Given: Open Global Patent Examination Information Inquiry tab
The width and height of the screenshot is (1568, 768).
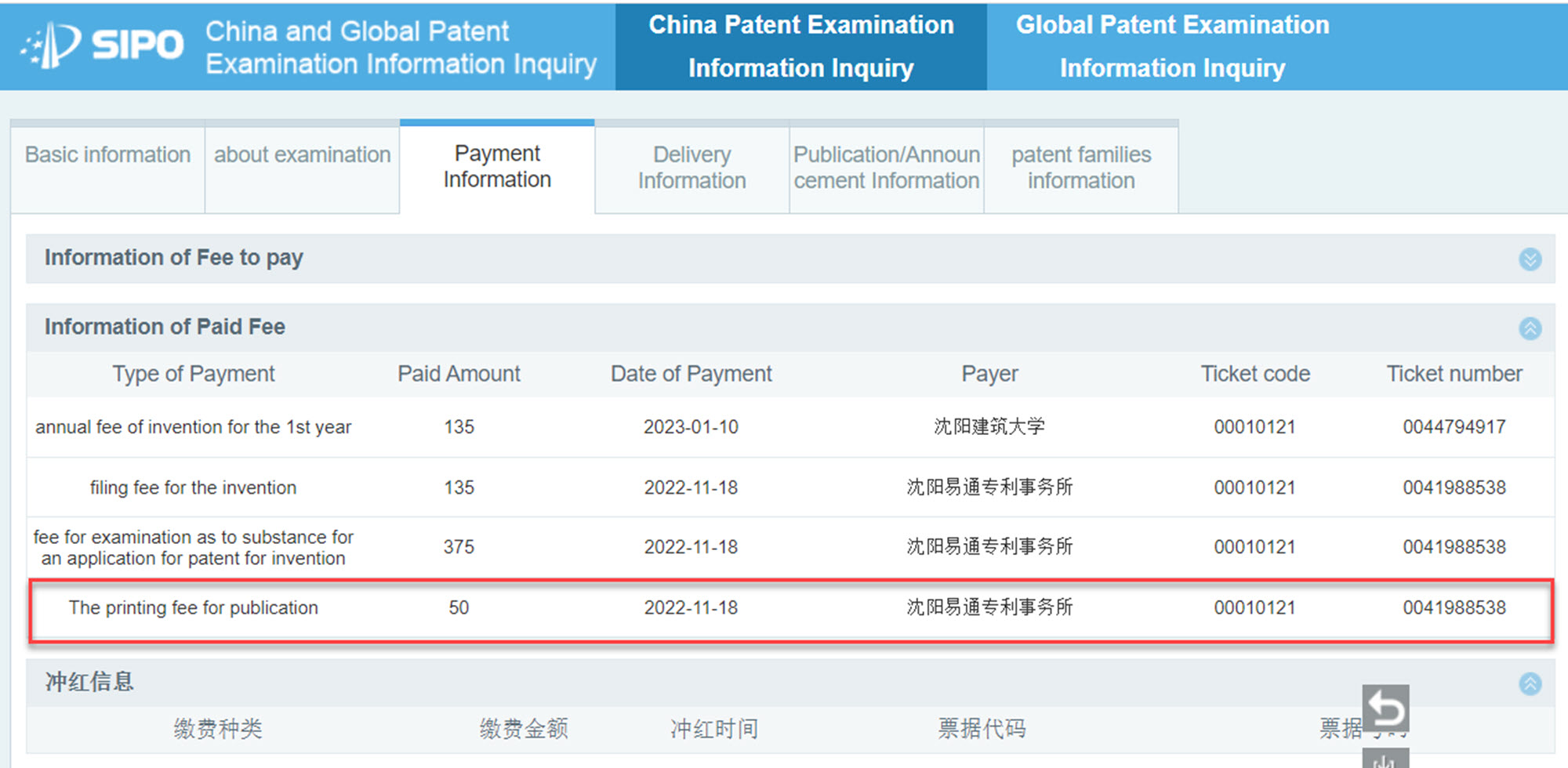Looking at the screenshot, I should click(x=1172, y=46).
